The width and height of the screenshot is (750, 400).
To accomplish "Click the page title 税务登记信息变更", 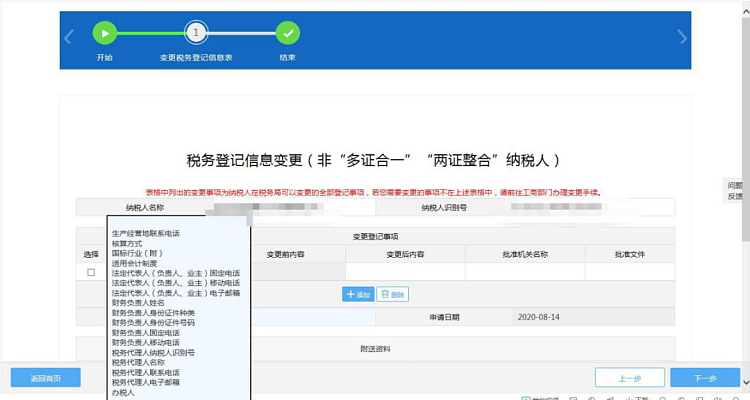I will (373, 160).
